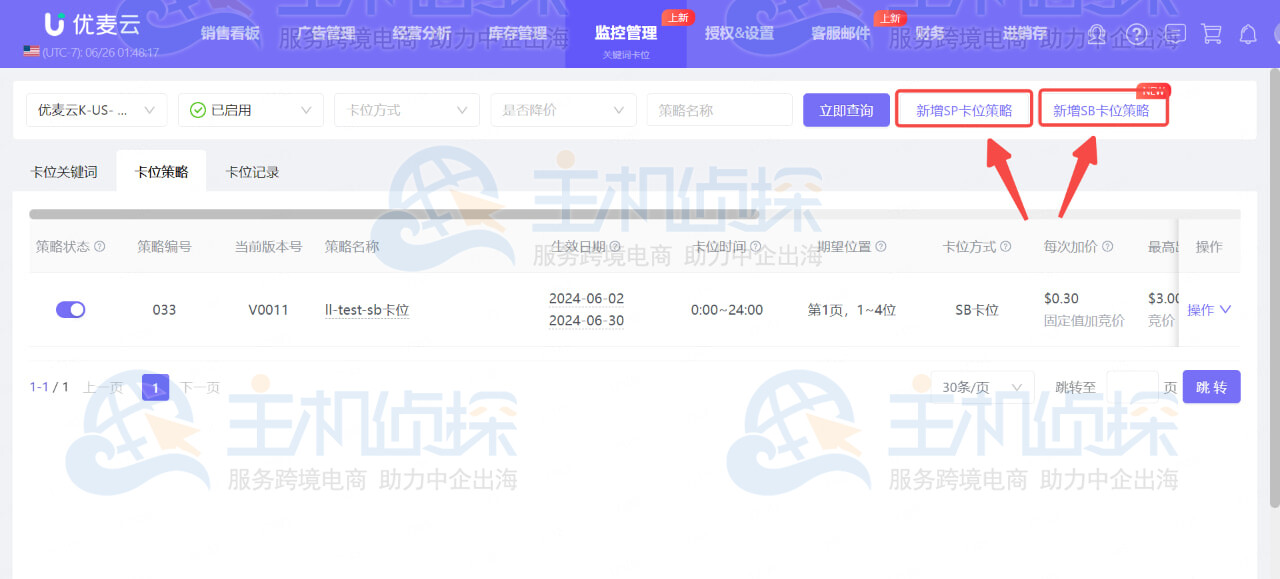Click the info icon beside 策略状态
Screen dimensions: 1280x579
tap(100, 247)
